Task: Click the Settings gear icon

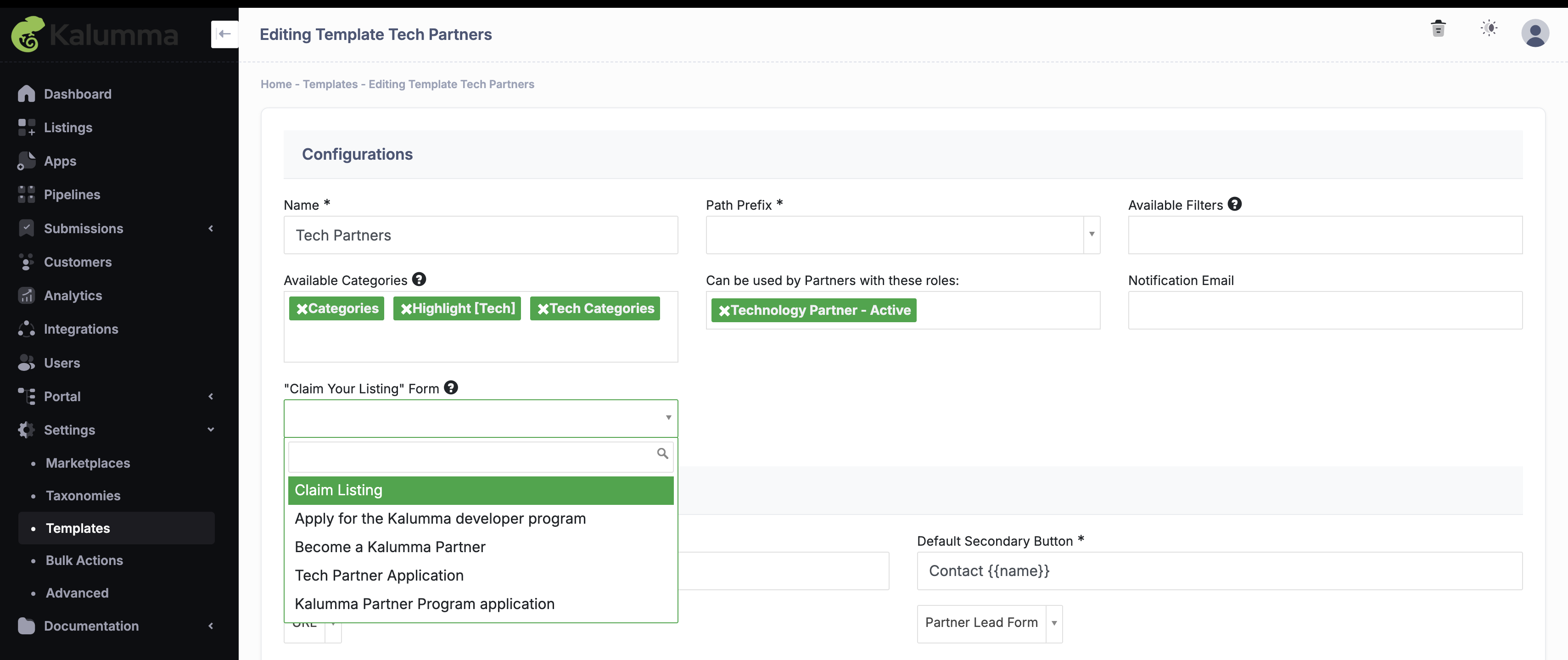Action: tap(26, 430)
